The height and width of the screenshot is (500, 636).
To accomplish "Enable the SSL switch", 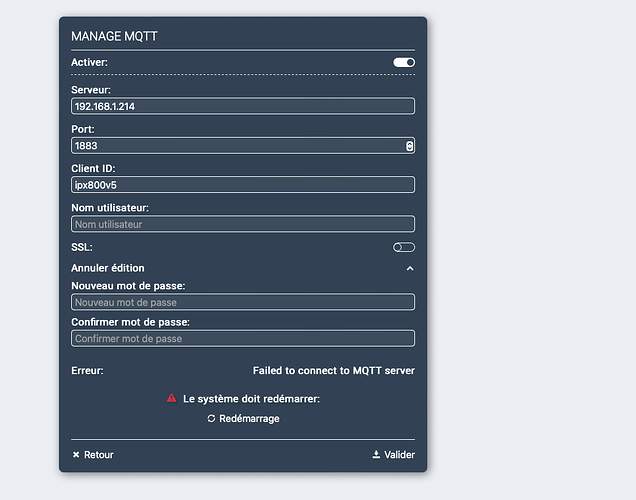I will coord(404,247).
